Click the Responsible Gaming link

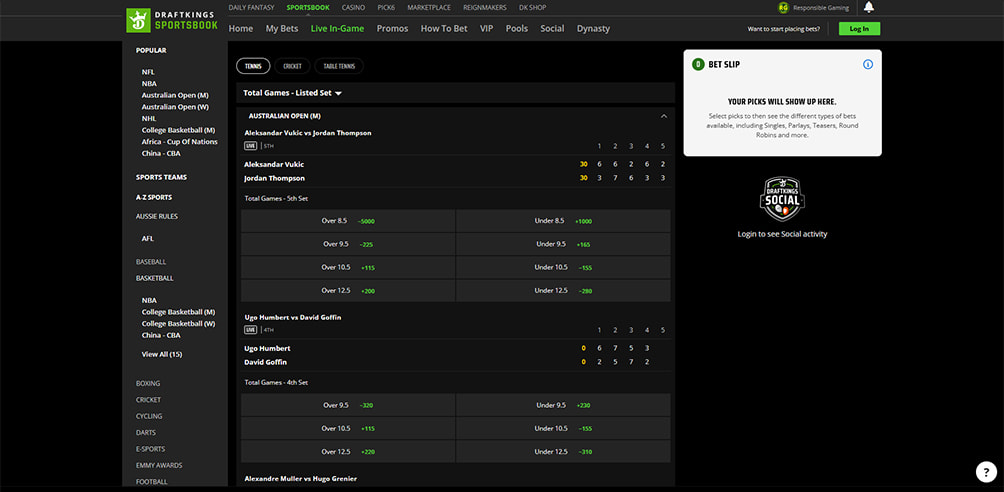(821, 8)
